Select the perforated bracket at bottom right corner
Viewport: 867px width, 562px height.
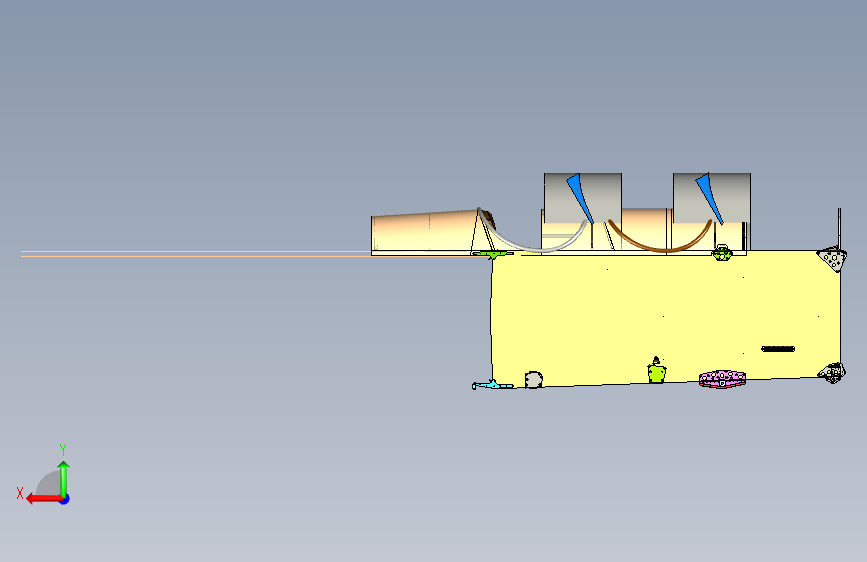click(833, 373)
